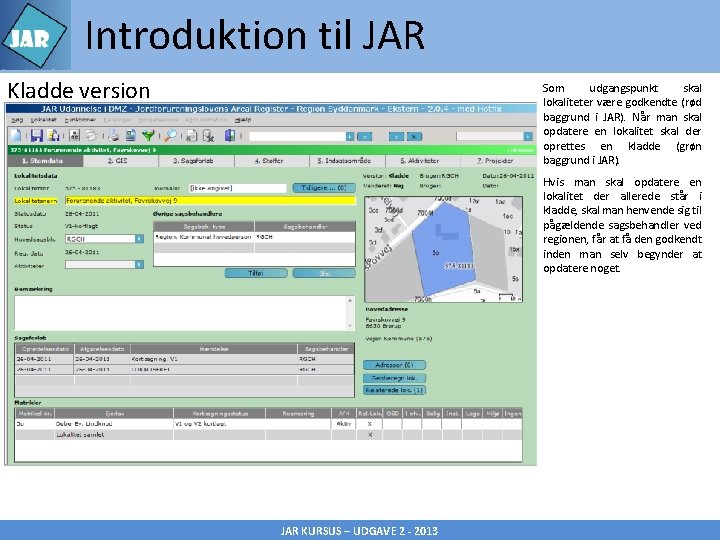Click the blue X clear button in toolbar
The height and width of the screenshot is (540, 720).
pos(414,136)
